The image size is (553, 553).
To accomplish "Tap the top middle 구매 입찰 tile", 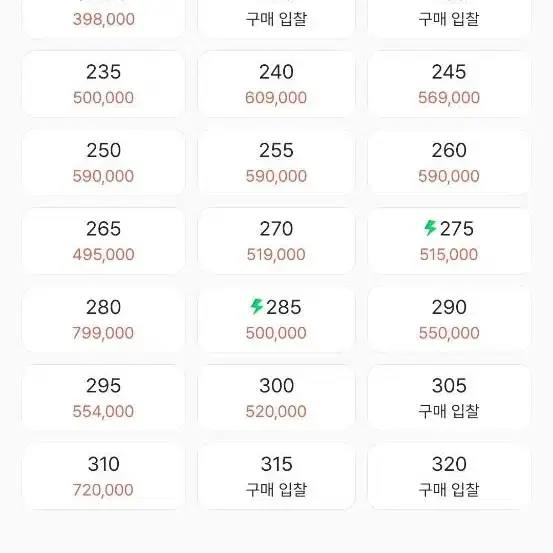I will (x=276, y=18).
